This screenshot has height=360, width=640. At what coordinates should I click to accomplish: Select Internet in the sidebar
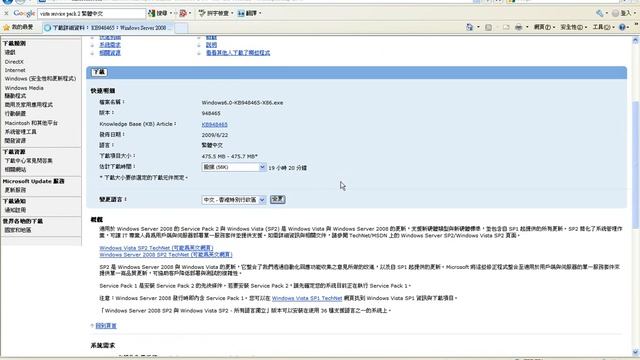tap(15, 70)
